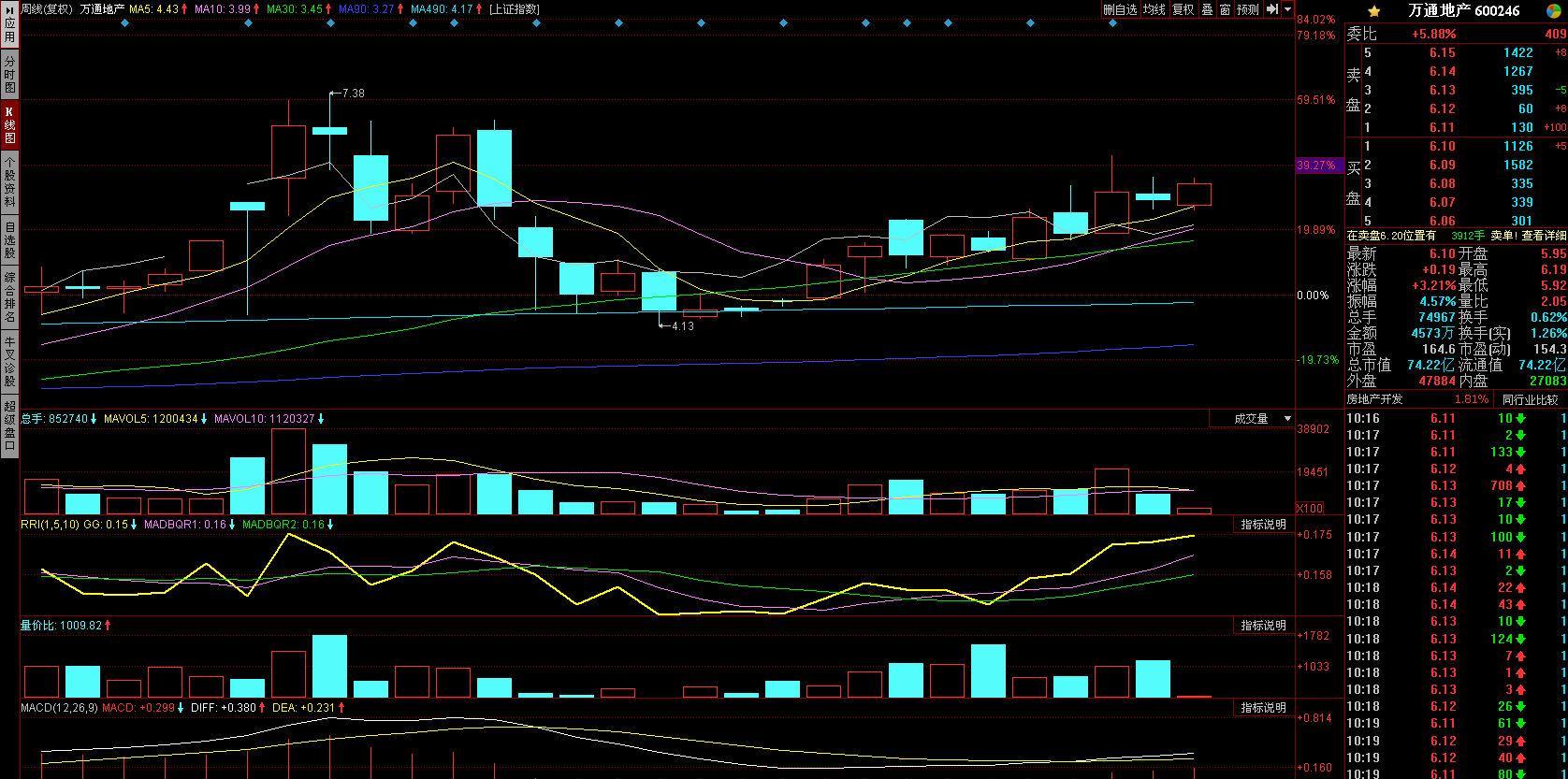Click the skip-to-end arrow toolbar icon
Screen dimensions: 1568x779
[x=1272, y=9]
